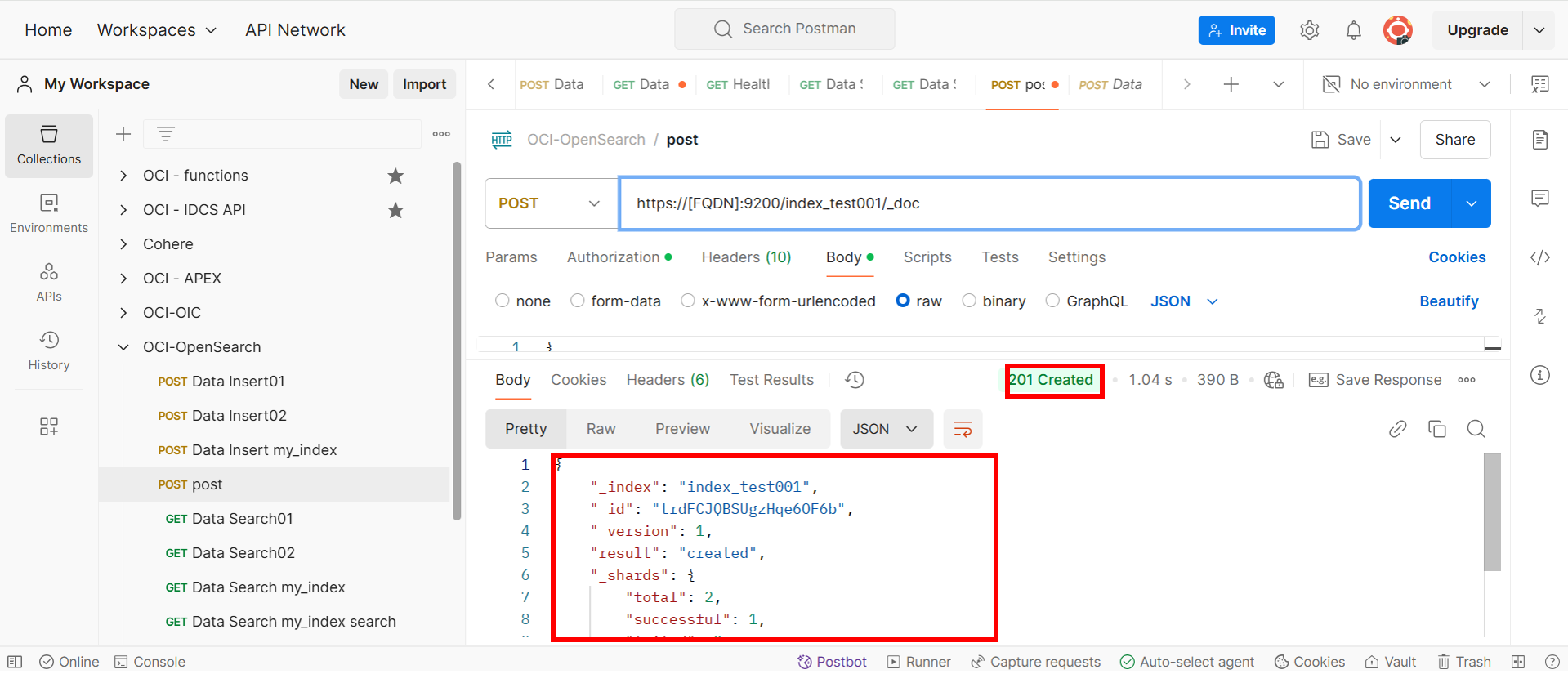Switch response view to Raw
Screen dimensions: 1568x692
pyautogui.click(x=601, y=429)
